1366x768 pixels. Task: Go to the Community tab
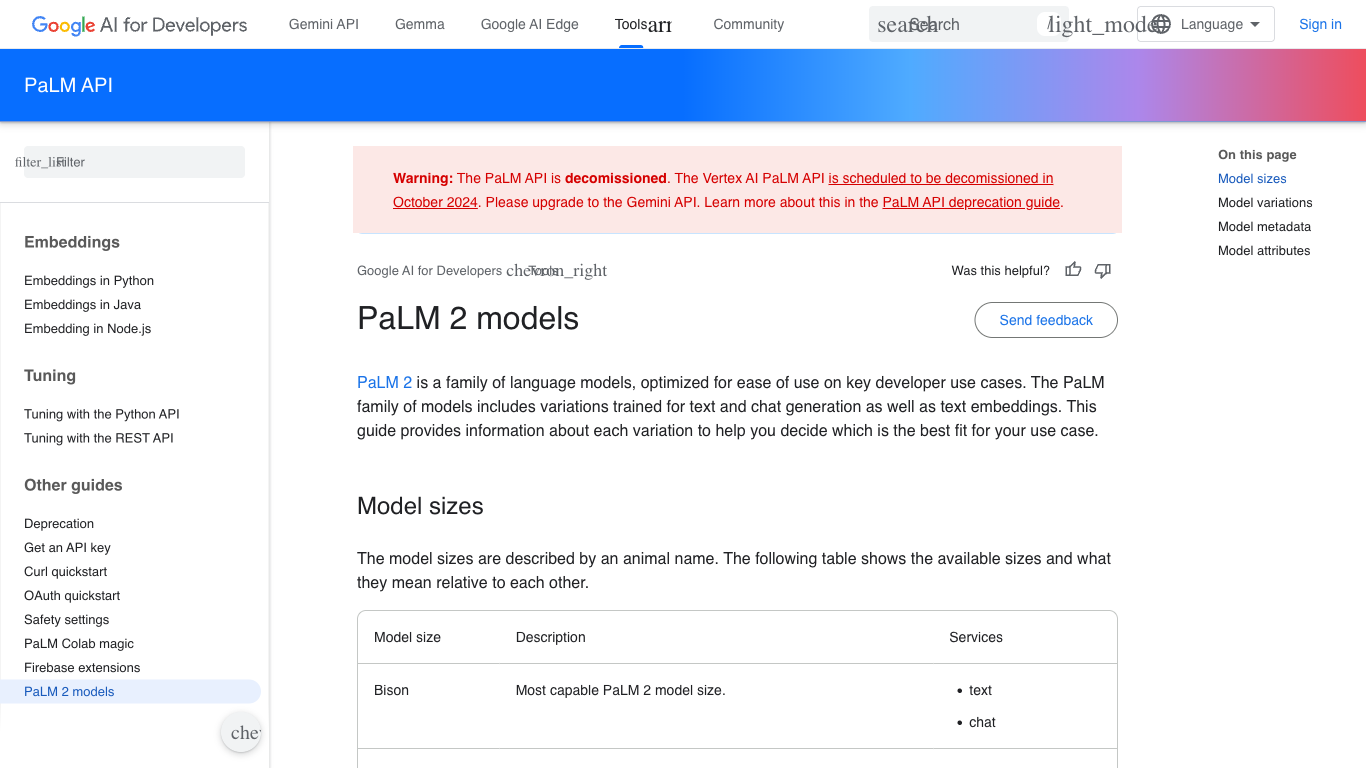pos(748,24)
